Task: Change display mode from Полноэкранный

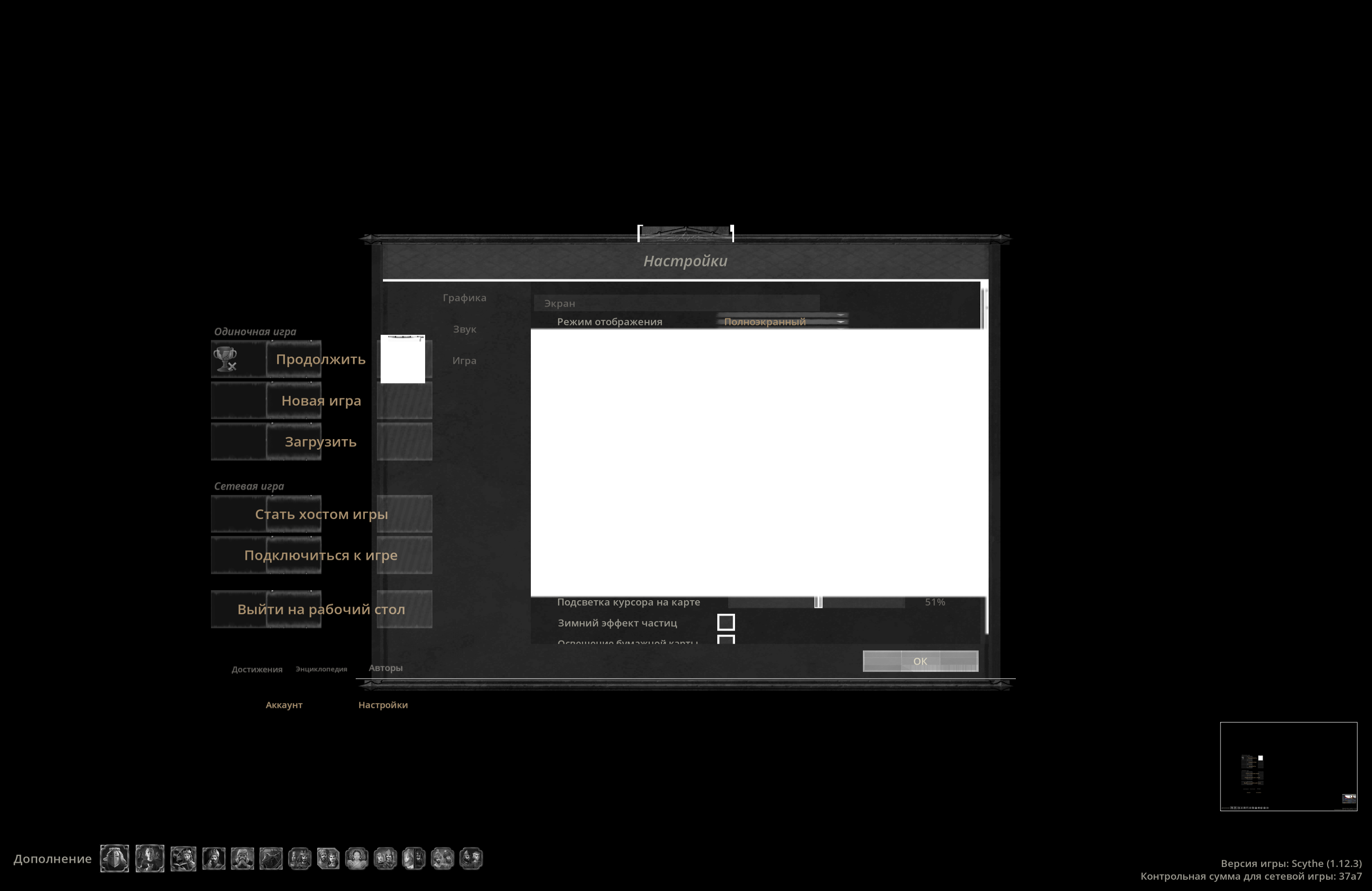Action: pyautogui.click(x=782, y=321)
